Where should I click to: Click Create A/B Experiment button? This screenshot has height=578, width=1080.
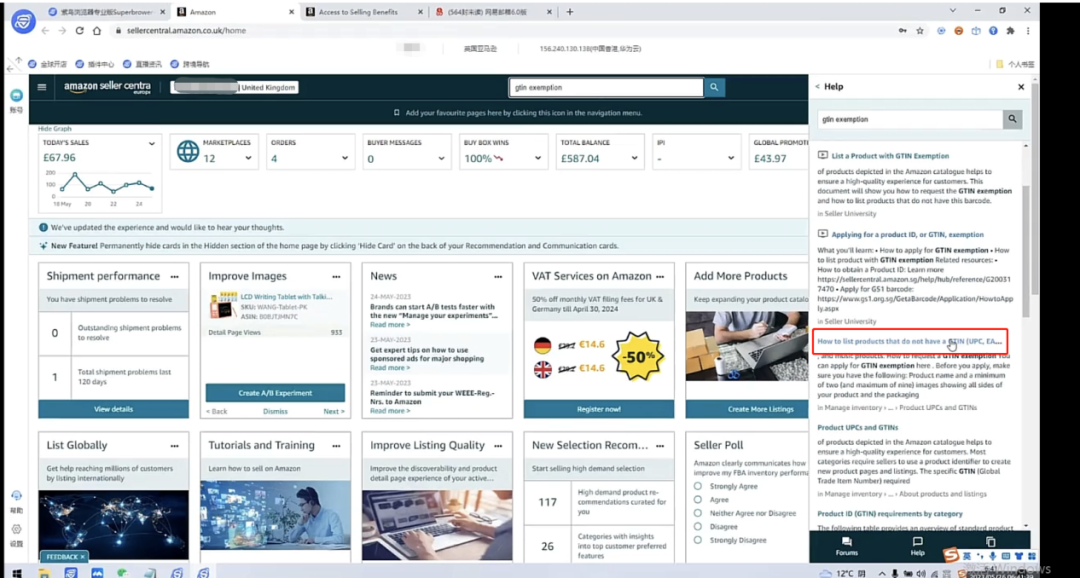coord(276,393)
